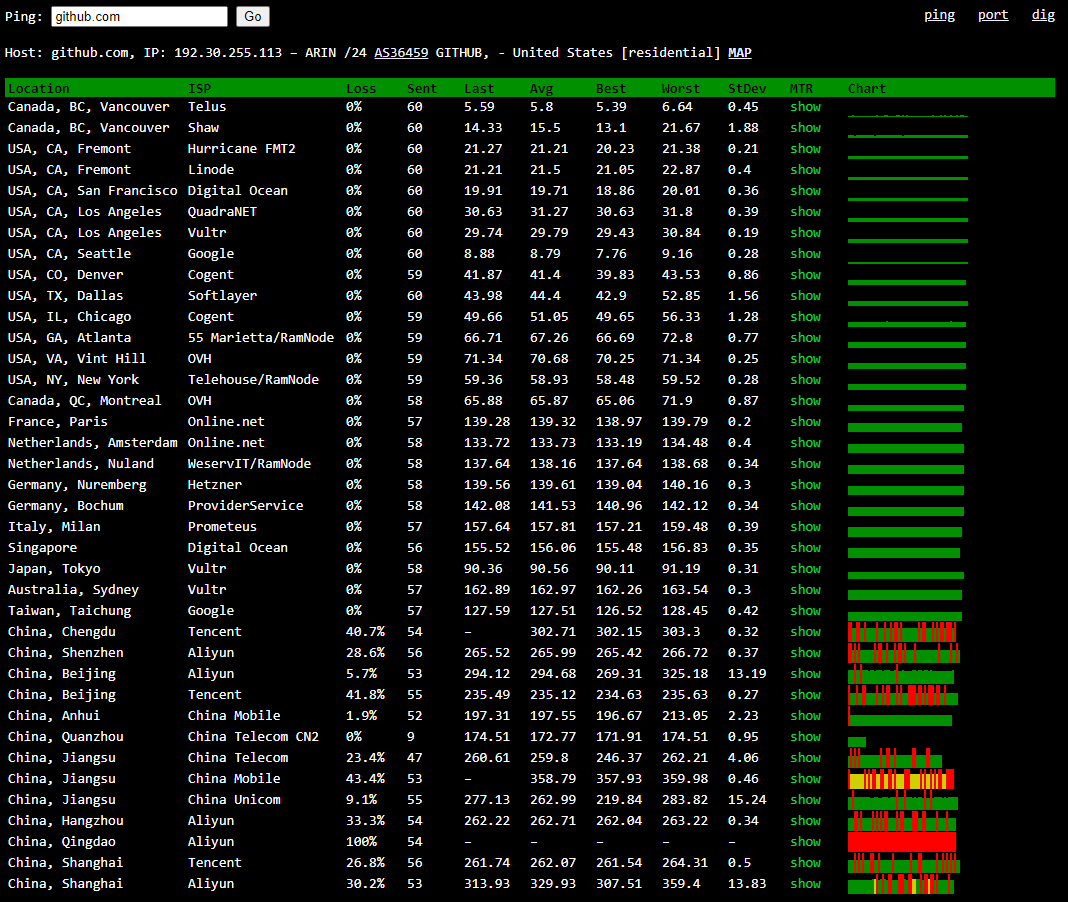
Task: Show MTR for the Chengdu Tencent row
Action: (x=805, y=632)
